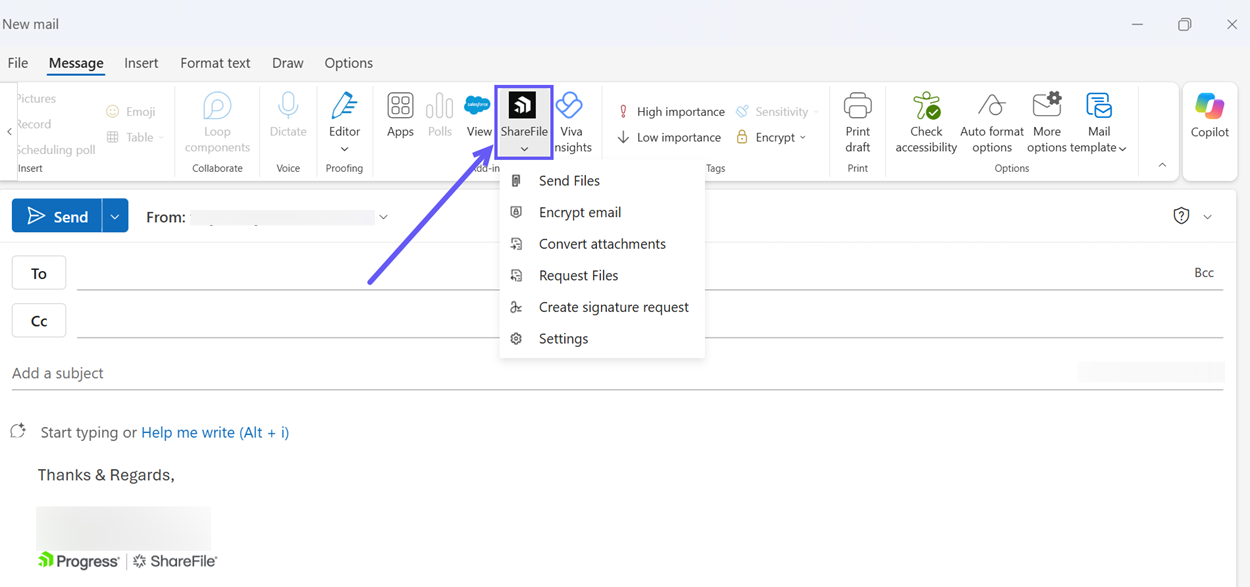Choose Create signature request

coord(602,307)
